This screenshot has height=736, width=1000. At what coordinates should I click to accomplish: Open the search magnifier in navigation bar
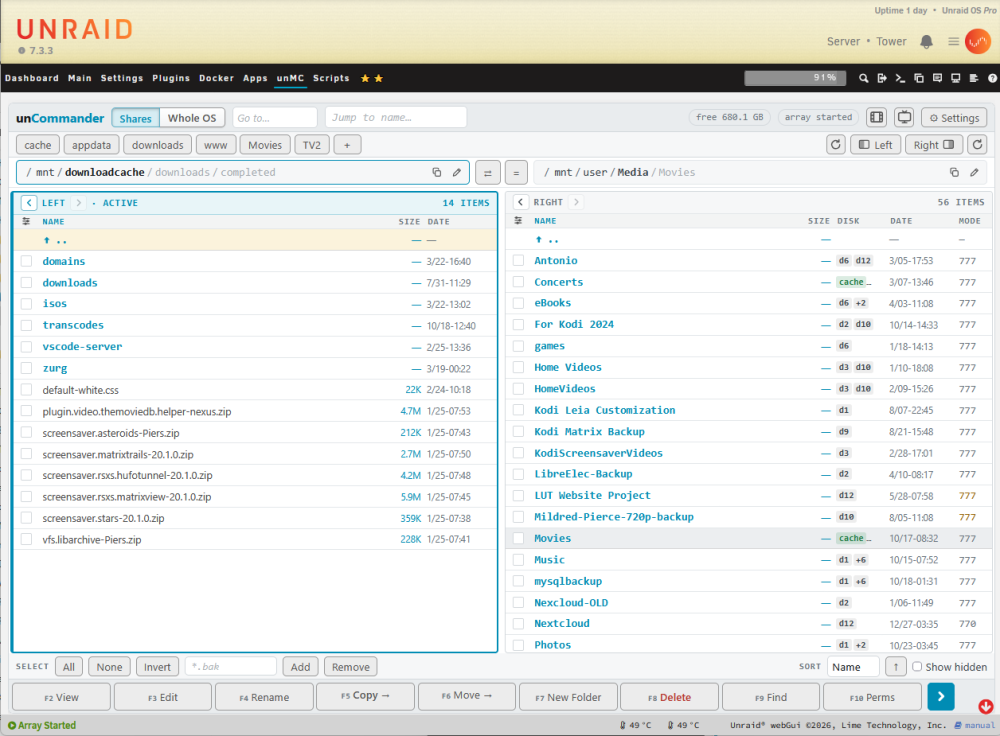pyautogui.click(x=864, y=78)
